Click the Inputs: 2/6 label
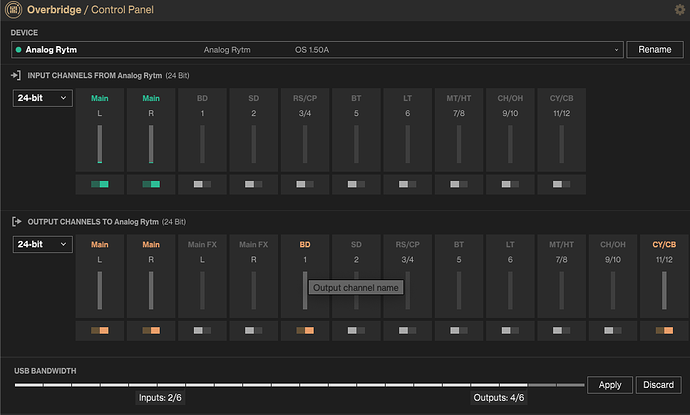This screenshot has width=690, height=415. (160, 398)
